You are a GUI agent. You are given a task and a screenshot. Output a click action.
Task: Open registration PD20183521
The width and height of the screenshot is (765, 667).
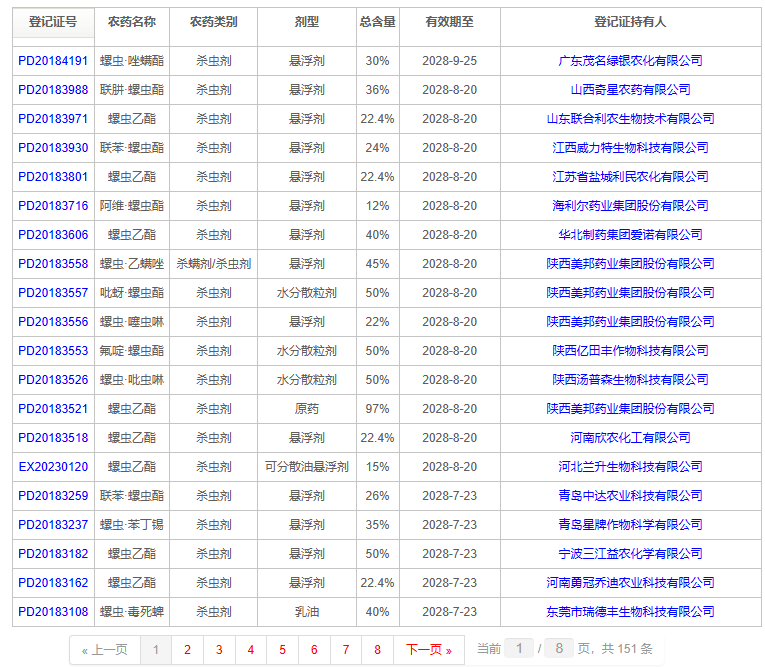coord(53,409)
